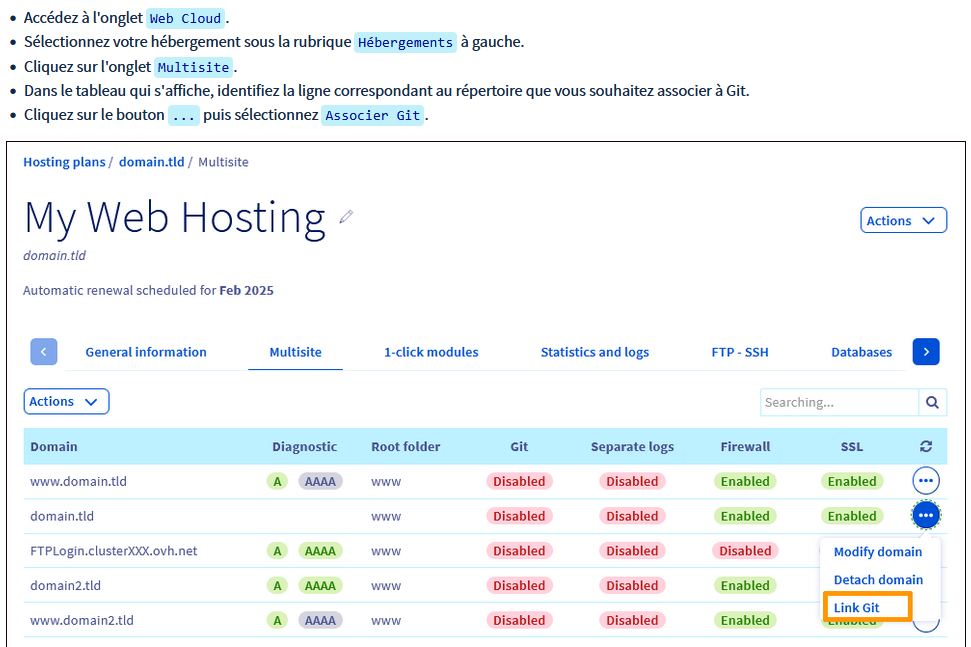Image resolution: width=971 pixels, height=647 pixels.
Task: Click Detach domain in the context menu
Action: pyautogui.click(x=877, y=580)
